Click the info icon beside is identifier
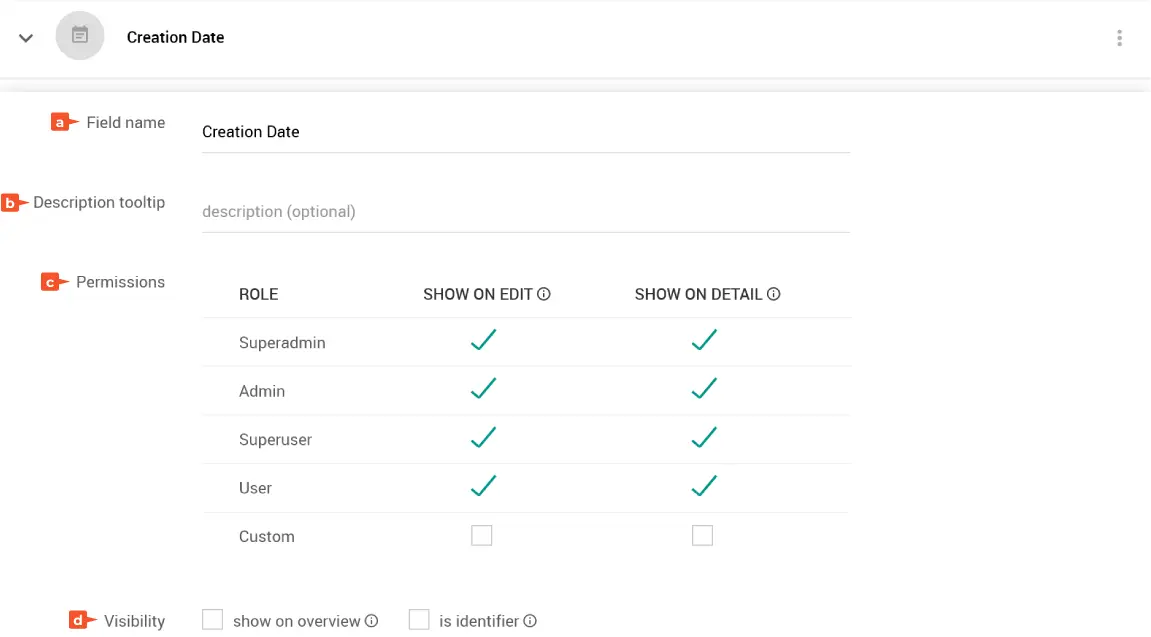1151x637 pixels. click(x=530, y=621)
